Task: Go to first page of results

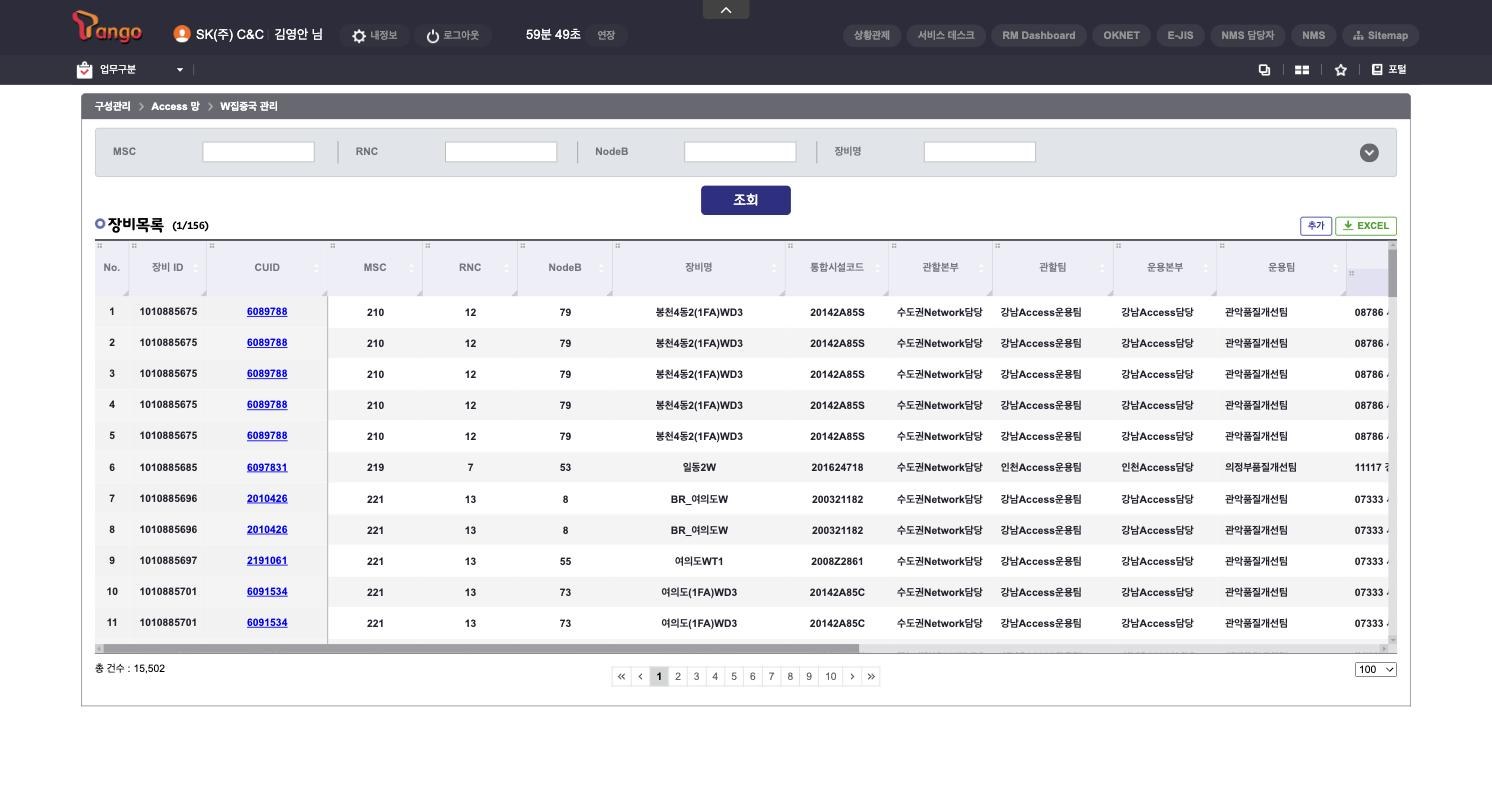Action: [x=621, y=677]
